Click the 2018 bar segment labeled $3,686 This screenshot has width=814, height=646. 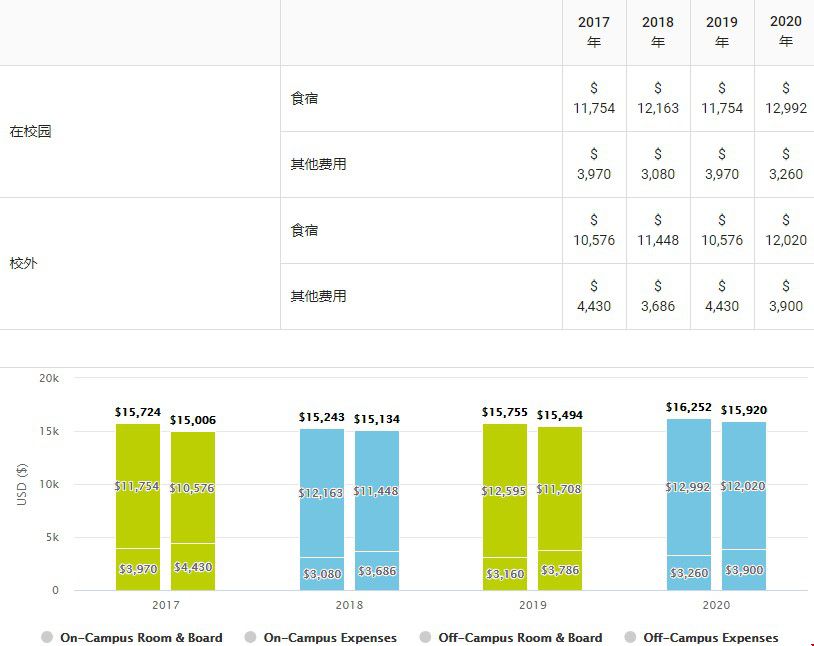pos(377,571)
